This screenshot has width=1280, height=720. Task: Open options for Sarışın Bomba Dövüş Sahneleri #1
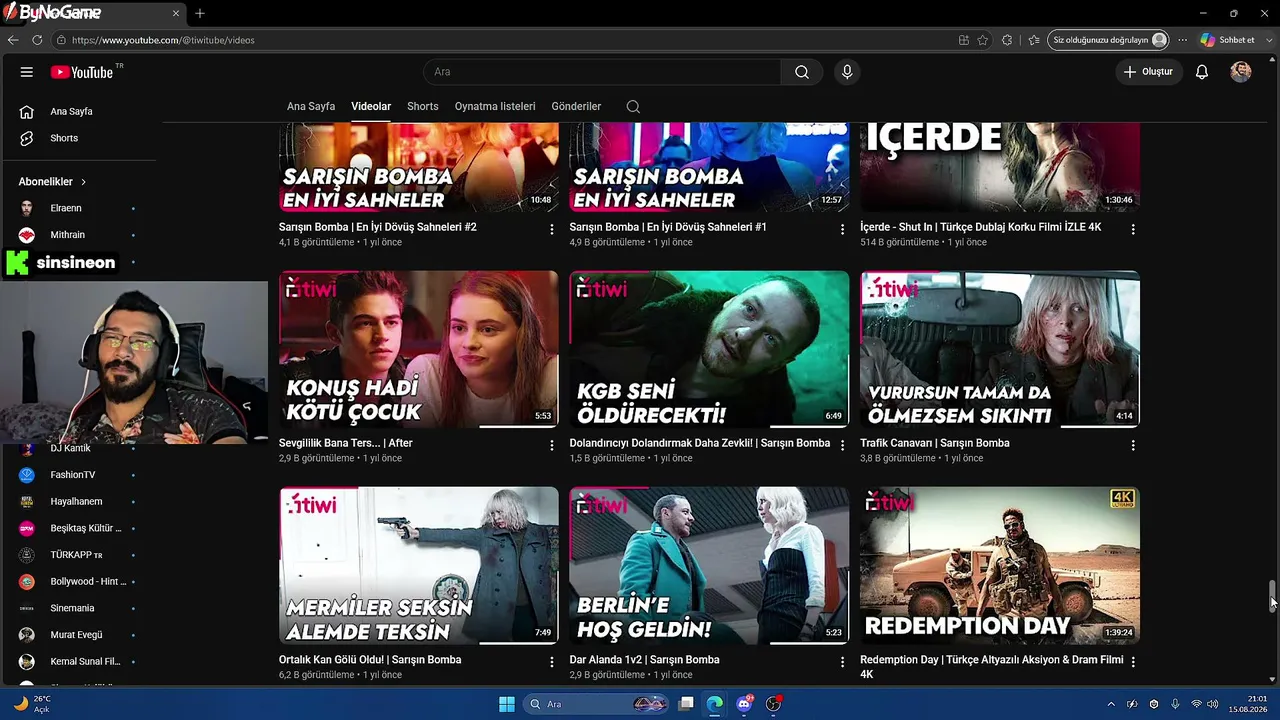(x=842, y=229)
